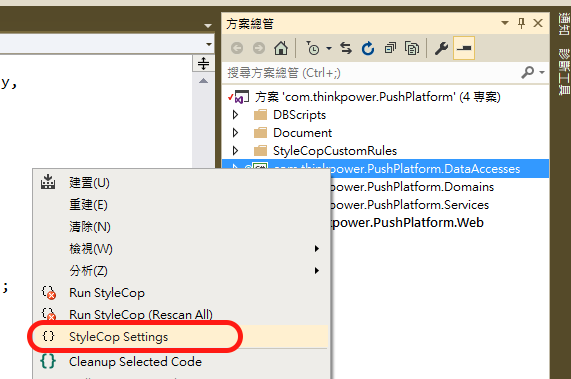The height and width of the screenshot is (379, 571).
Task: Open the 檢視(W) submenu
Action: 181,249
